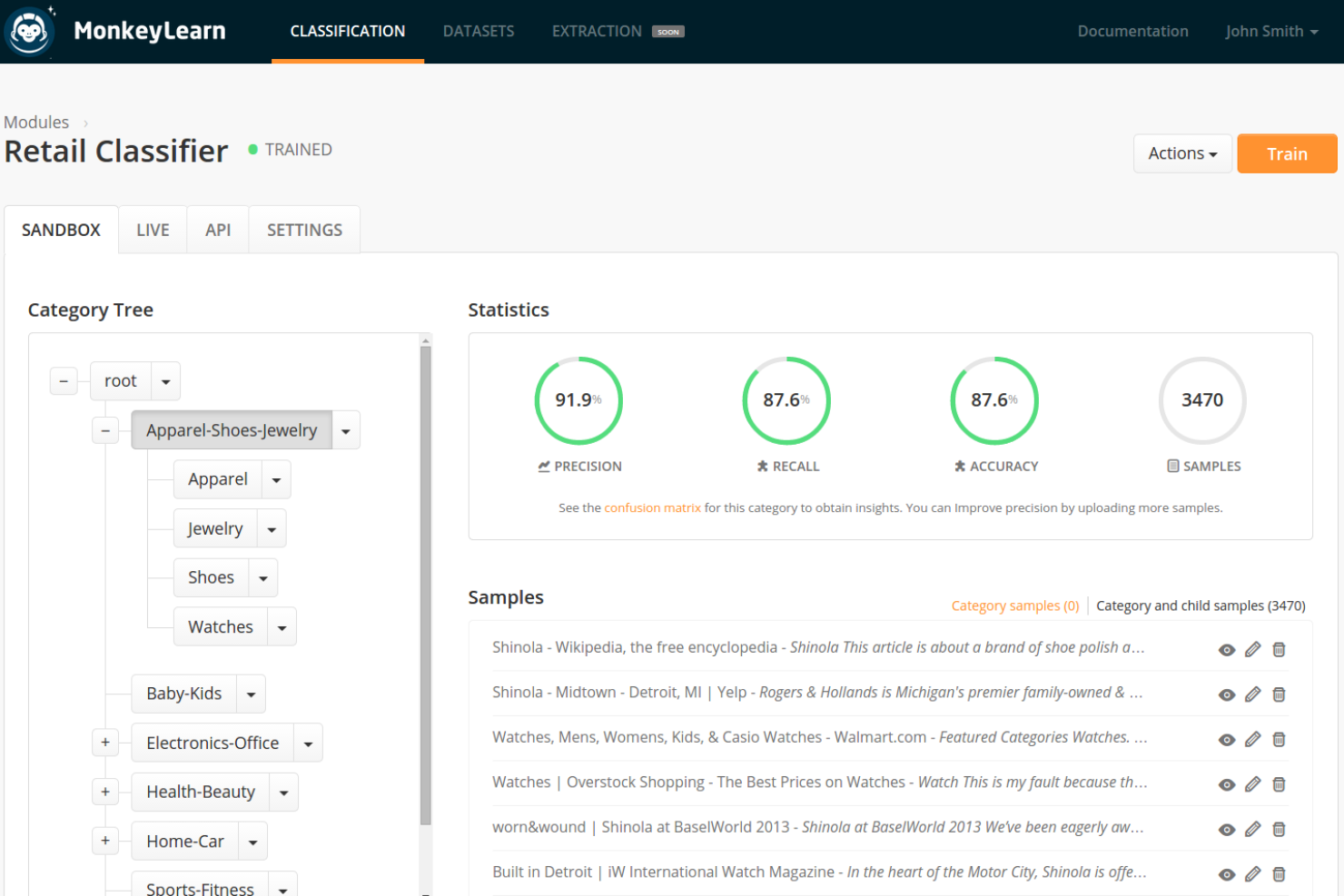This screenshot has height=896, width=1344.
Task: Open the Jewelry category dropdown arrow
Action: point(272,528)
